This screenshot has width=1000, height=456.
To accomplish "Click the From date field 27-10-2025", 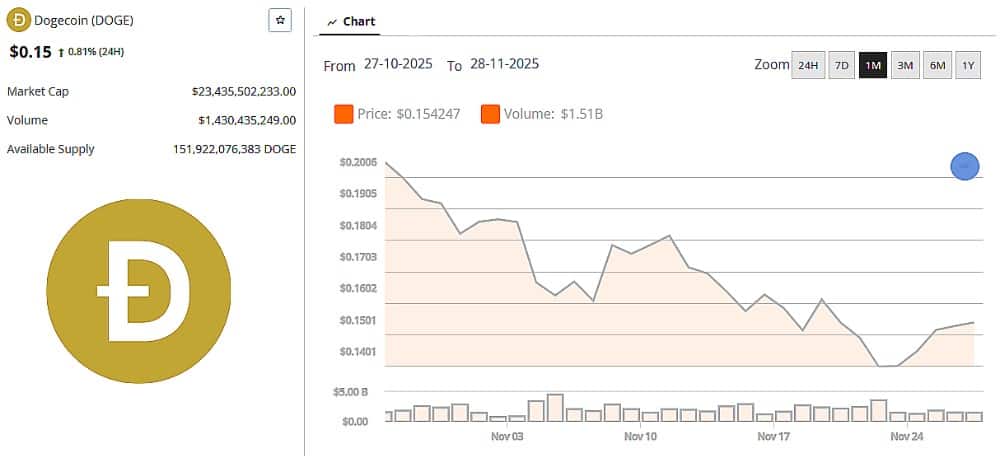I will pos(398,64).
